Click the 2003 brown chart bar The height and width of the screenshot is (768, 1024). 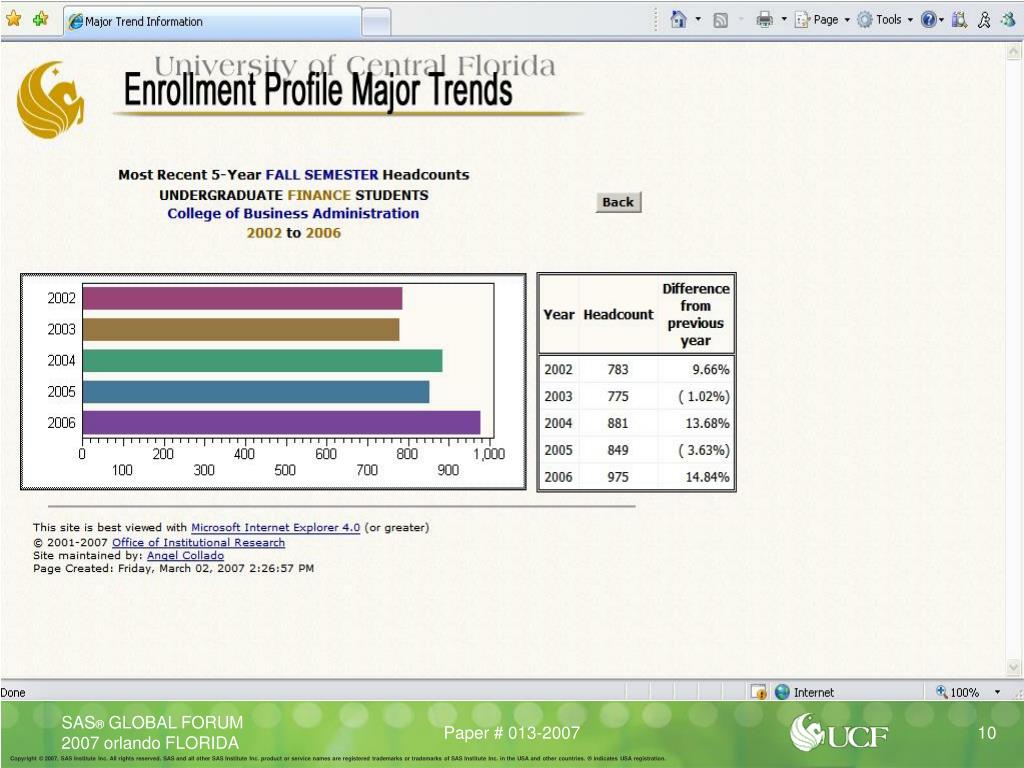241,329
